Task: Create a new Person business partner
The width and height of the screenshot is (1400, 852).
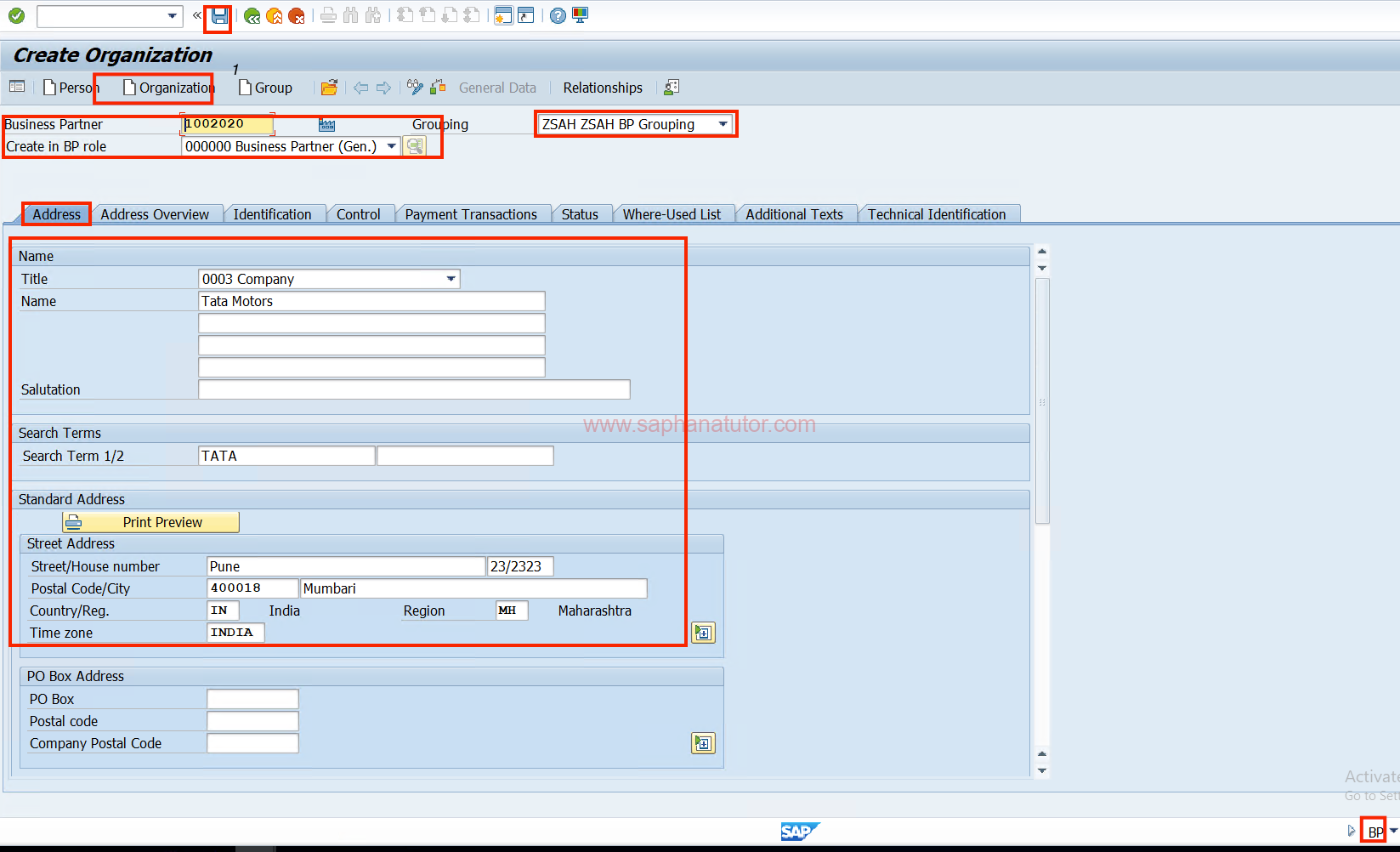Action: (x=71, y=88)
